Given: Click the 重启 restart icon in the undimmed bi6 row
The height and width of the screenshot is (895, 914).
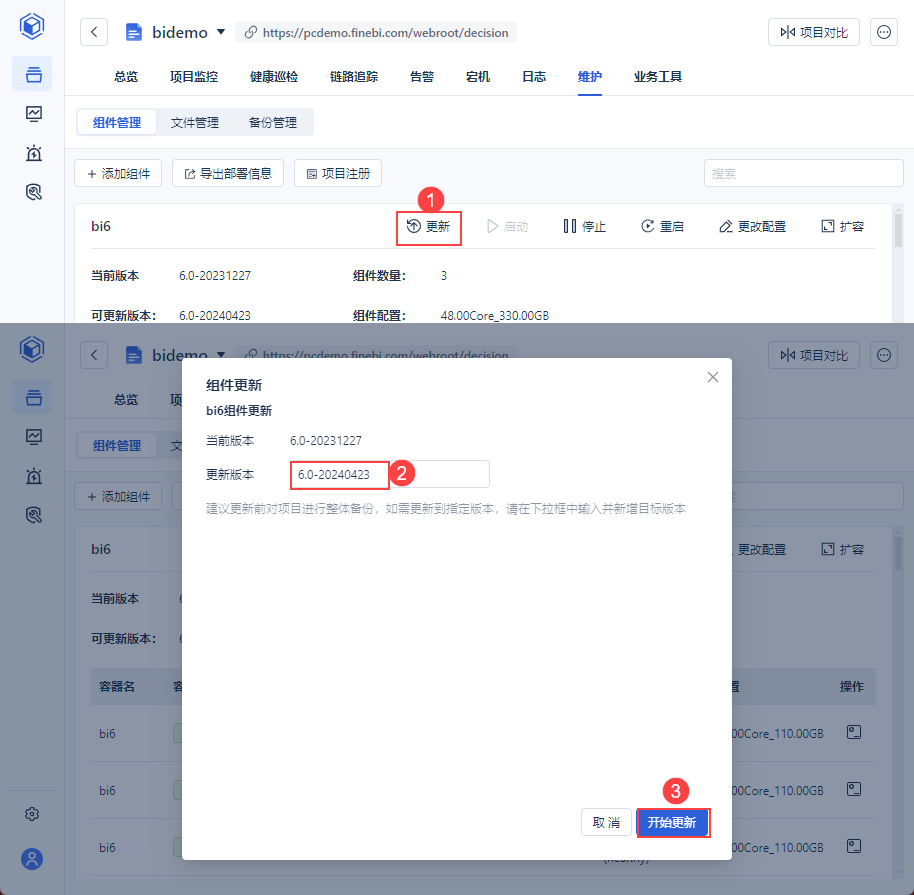Looking at the screenshot, I should pyautogui.click(x=647, y=226).
